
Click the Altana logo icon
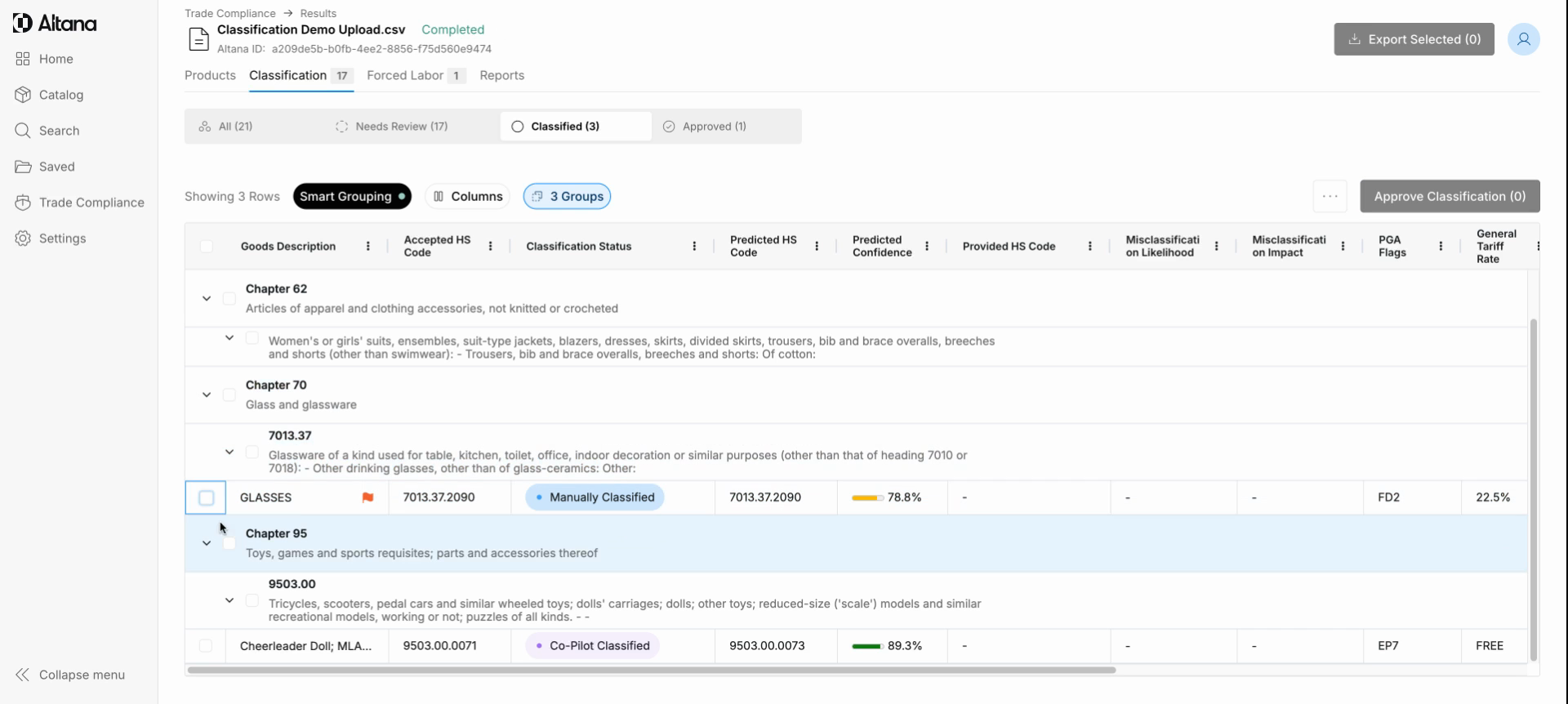[x=23, y=24]
